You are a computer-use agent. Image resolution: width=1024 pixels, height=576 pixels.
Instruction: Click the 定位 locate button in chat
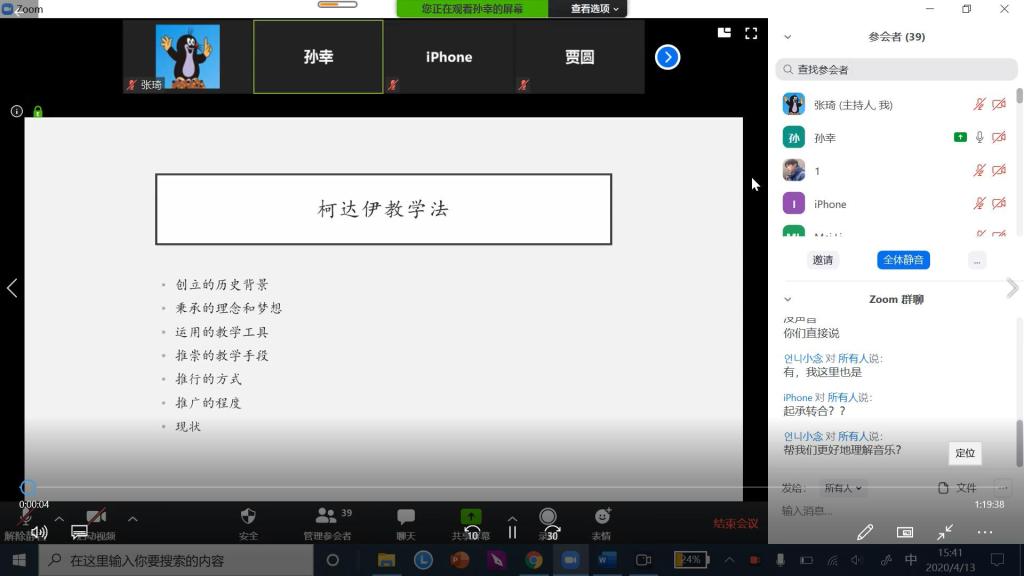965,453
